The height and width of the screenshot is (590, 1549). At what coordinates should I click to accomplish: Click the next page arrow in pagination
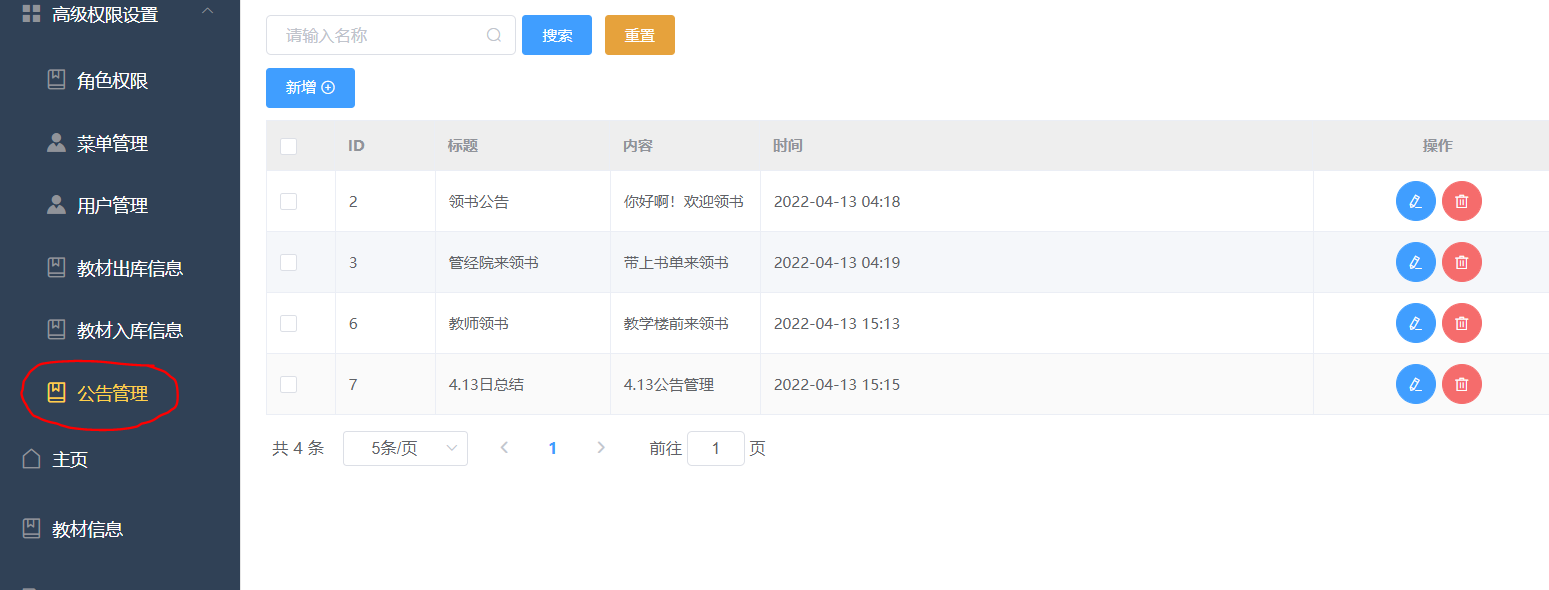tap(601, 448)
